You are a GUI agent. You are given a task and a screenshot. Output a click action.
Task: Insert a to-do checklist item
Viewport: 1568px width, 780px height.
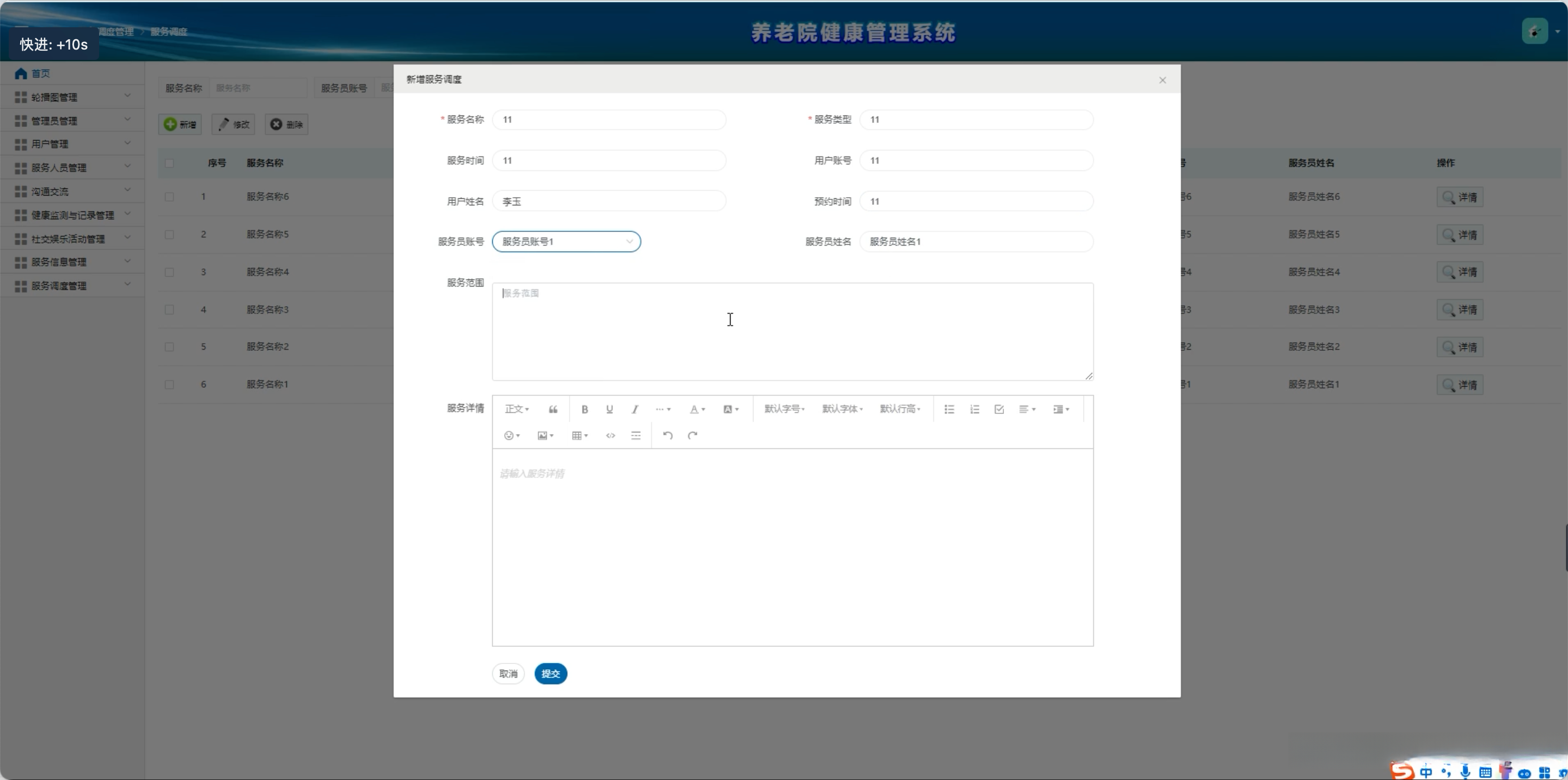pos(999,409)
